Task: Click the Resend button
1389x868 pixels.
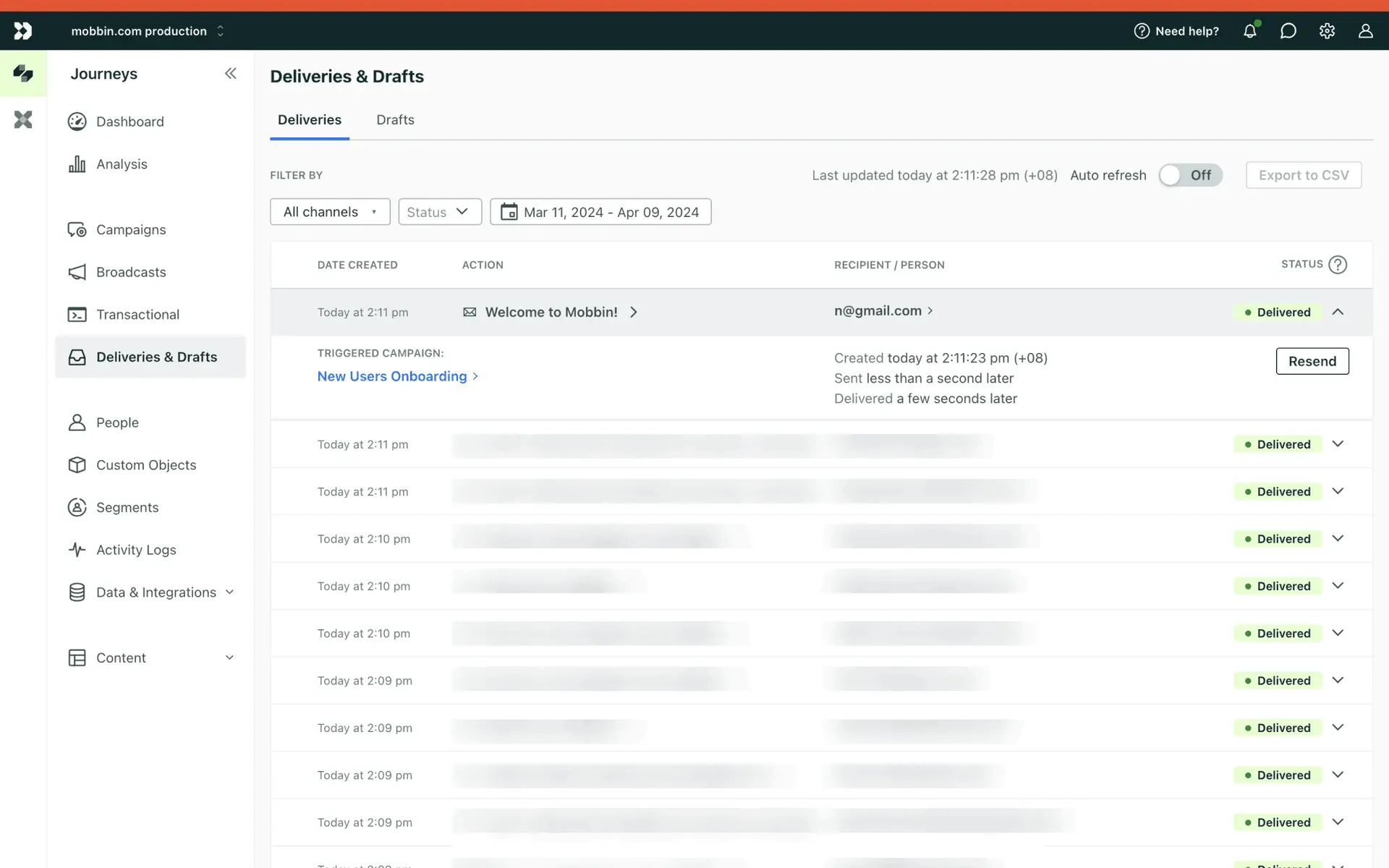Action: pyautogui.click(x=1312, y=361)
